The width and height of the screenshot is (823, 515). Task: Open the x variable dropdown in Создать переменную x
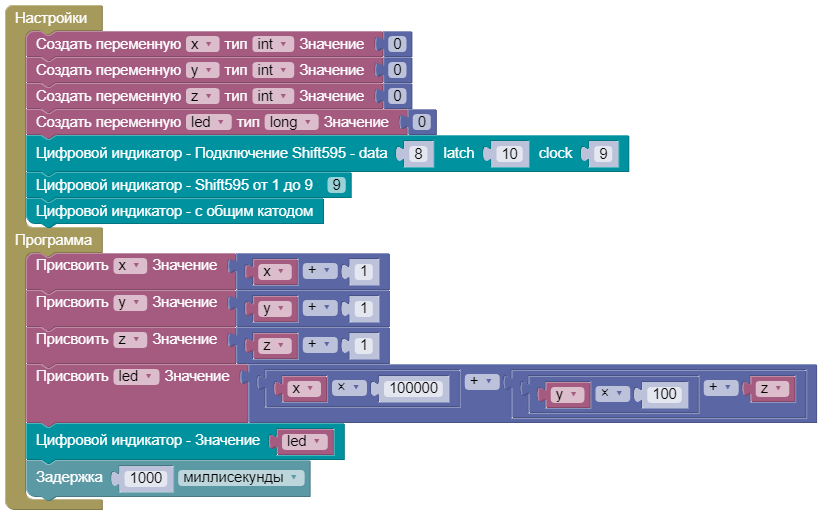pos(202,44)
